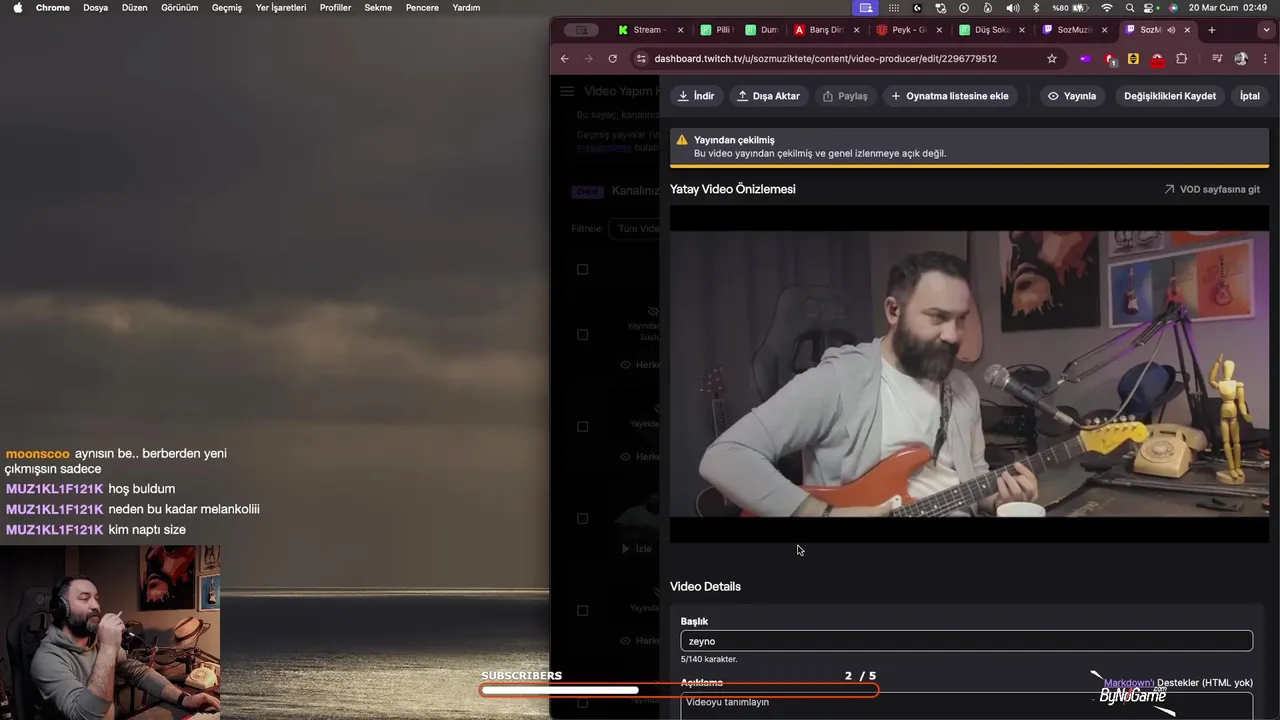Click the red extension icon in toolbar

pyautogui.click(x=1157, y=60)
